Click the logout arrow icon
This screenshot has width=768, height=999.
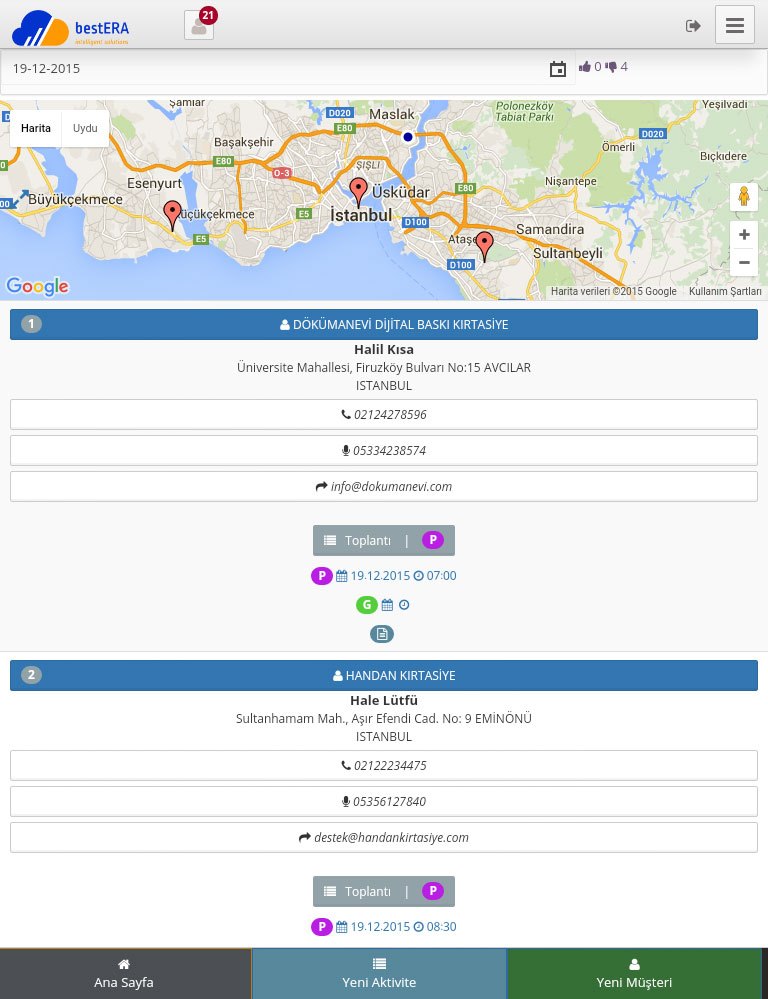[693, 25]
